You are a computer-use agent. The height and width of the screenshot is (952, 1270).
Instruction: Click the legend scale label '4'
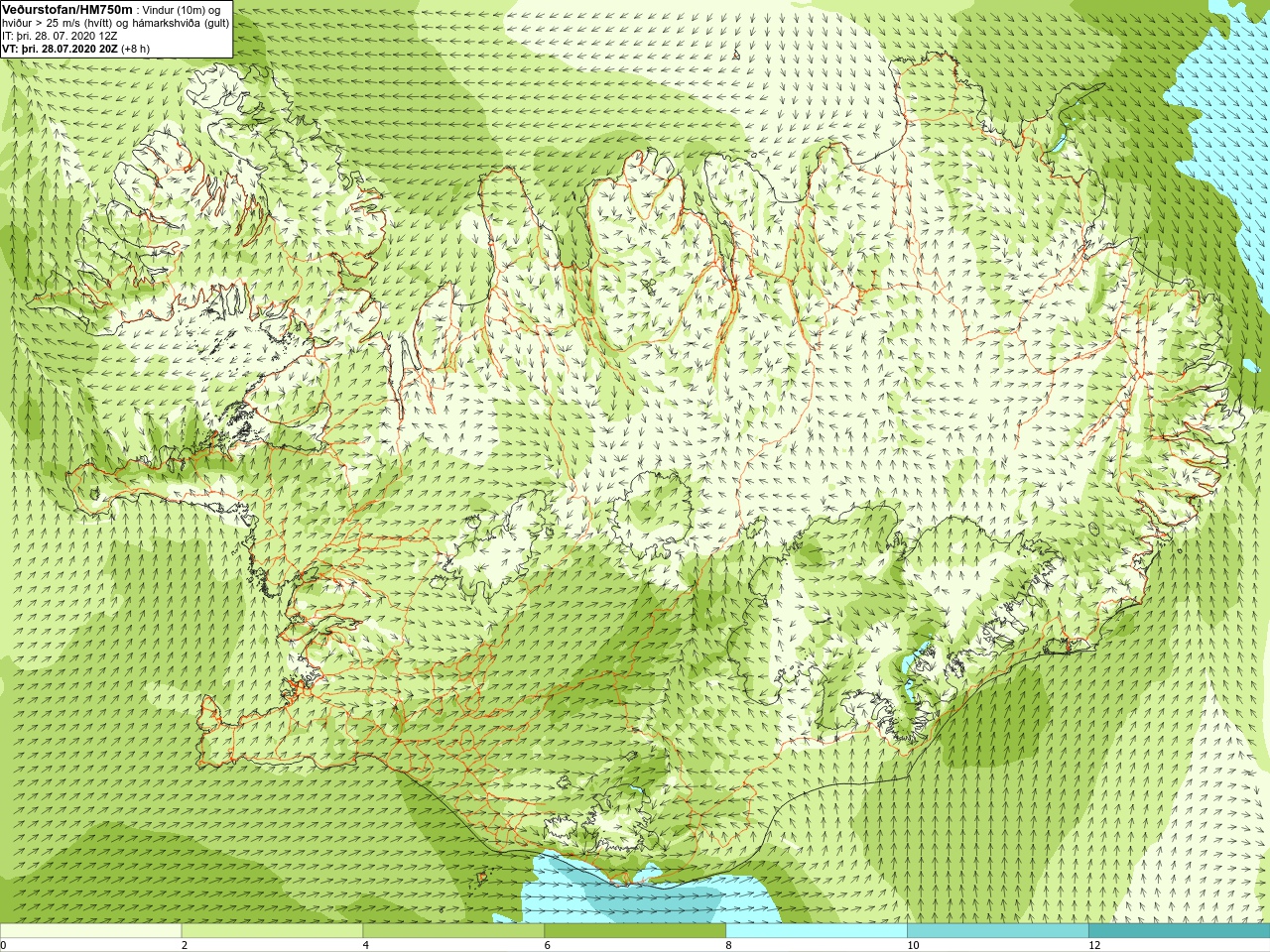click(x=366, y=945)
